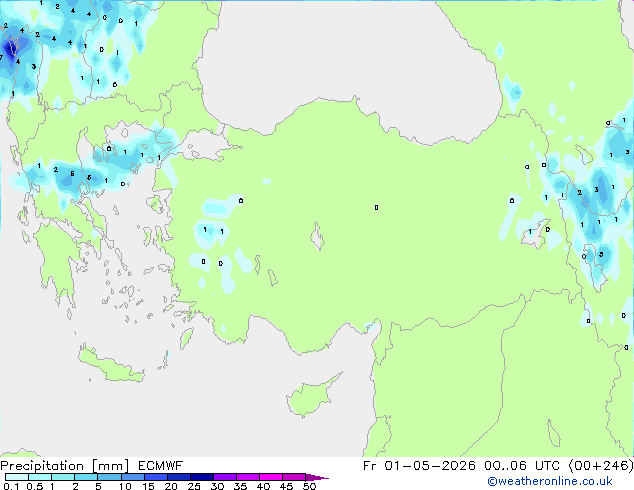The image size is (634, 490).
Task: Click the 1–2 mm legend color box
Action: [x=63, y=477]
